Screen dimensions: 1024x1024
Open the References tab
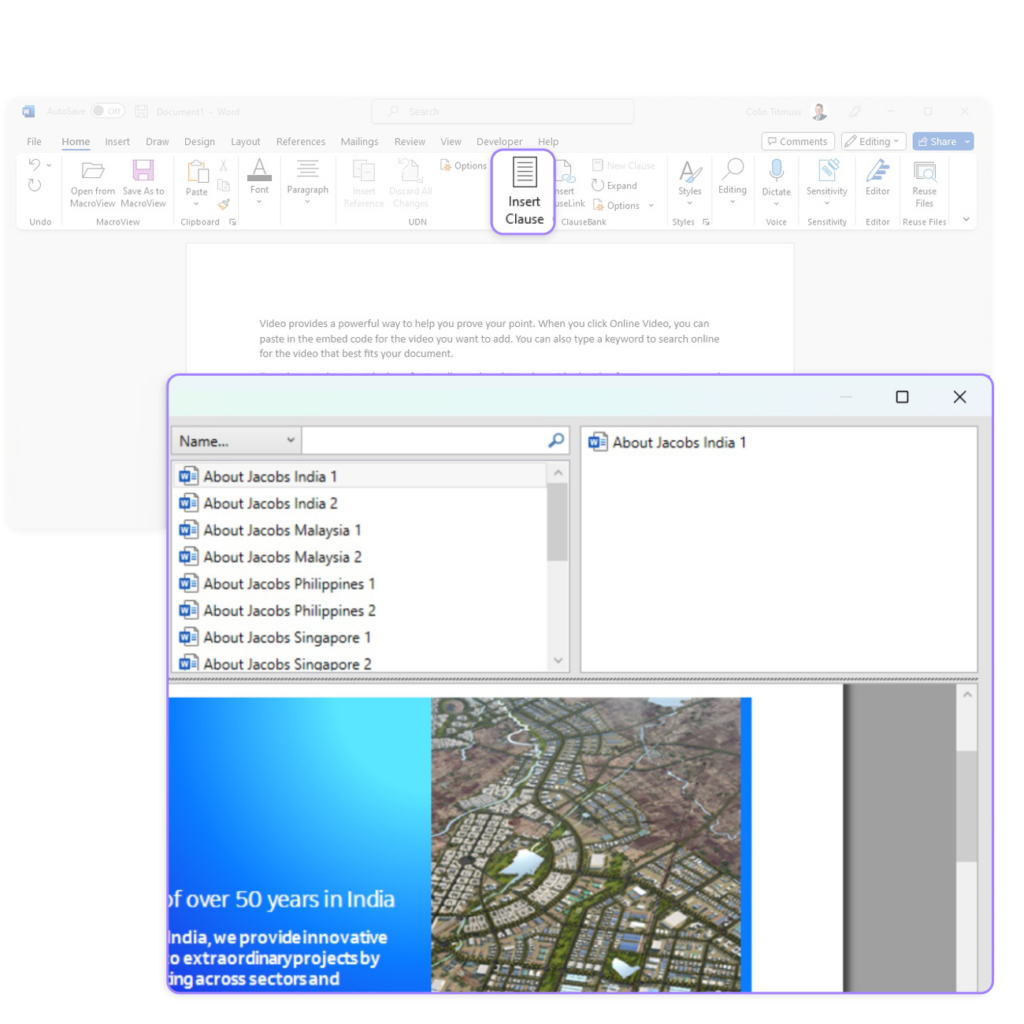pos(300,142)
